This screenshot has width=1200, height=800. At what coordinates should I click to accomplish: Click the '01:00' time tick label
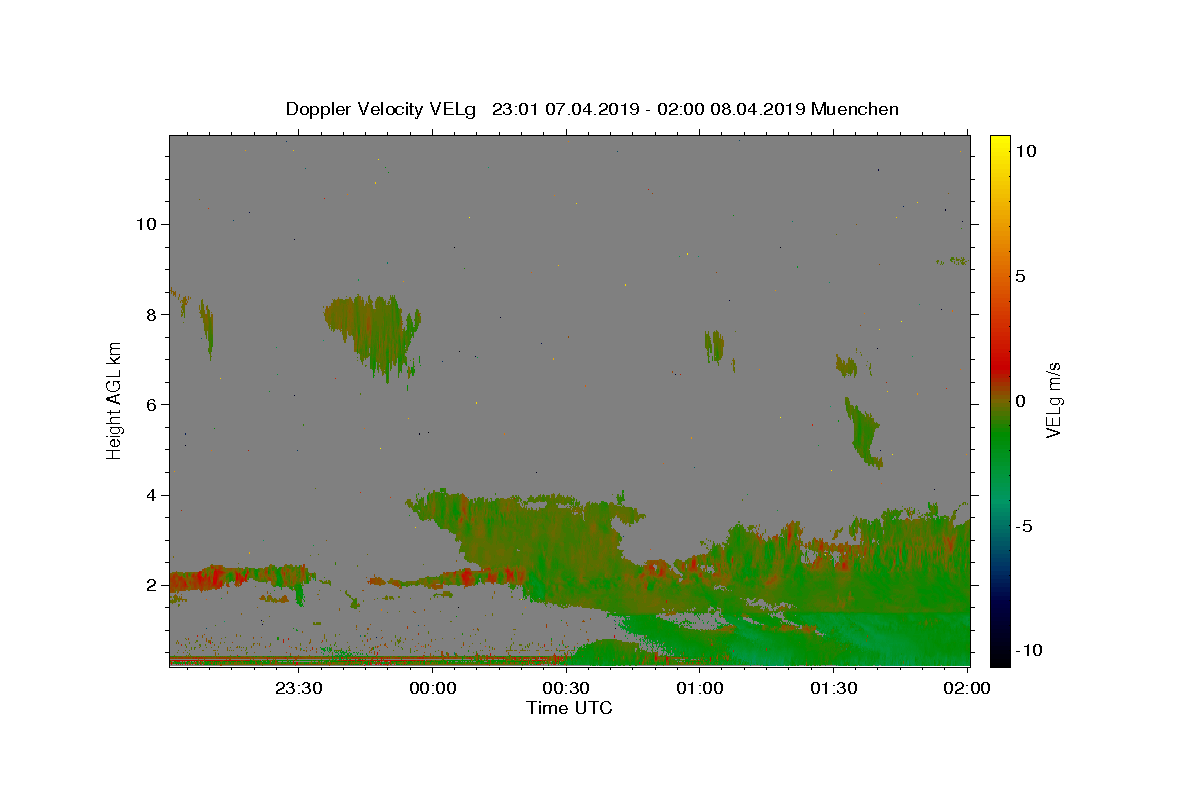coord(700,688)
